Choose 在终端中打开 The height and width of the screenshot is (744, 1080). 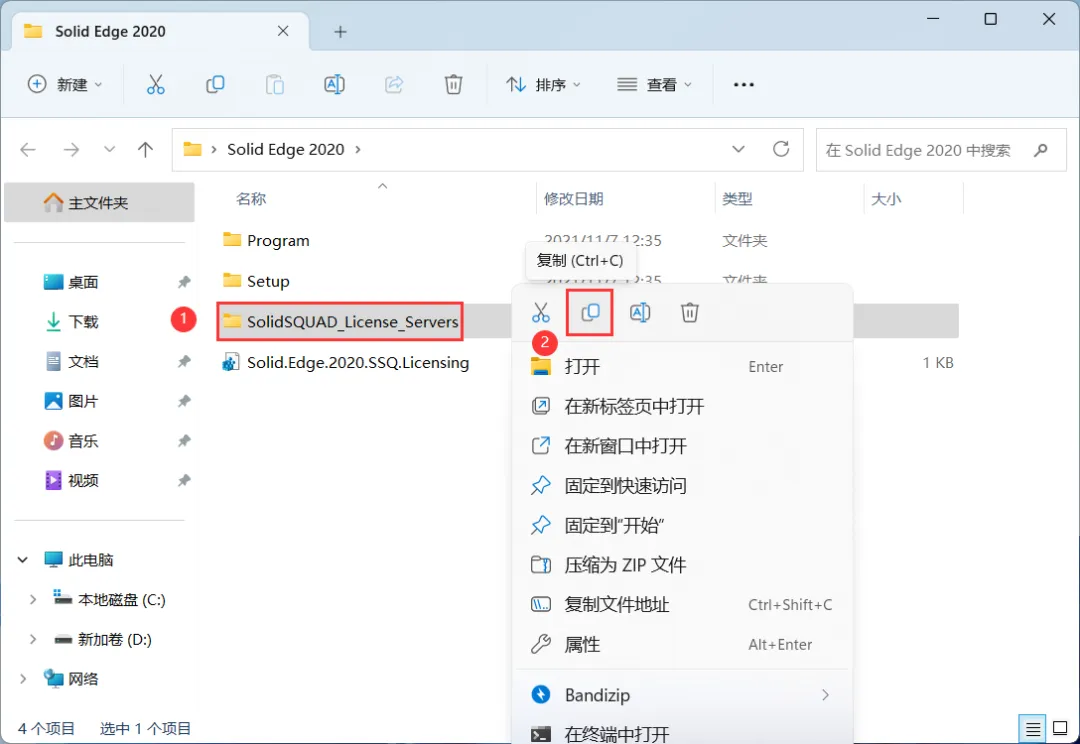coord(682,734)
